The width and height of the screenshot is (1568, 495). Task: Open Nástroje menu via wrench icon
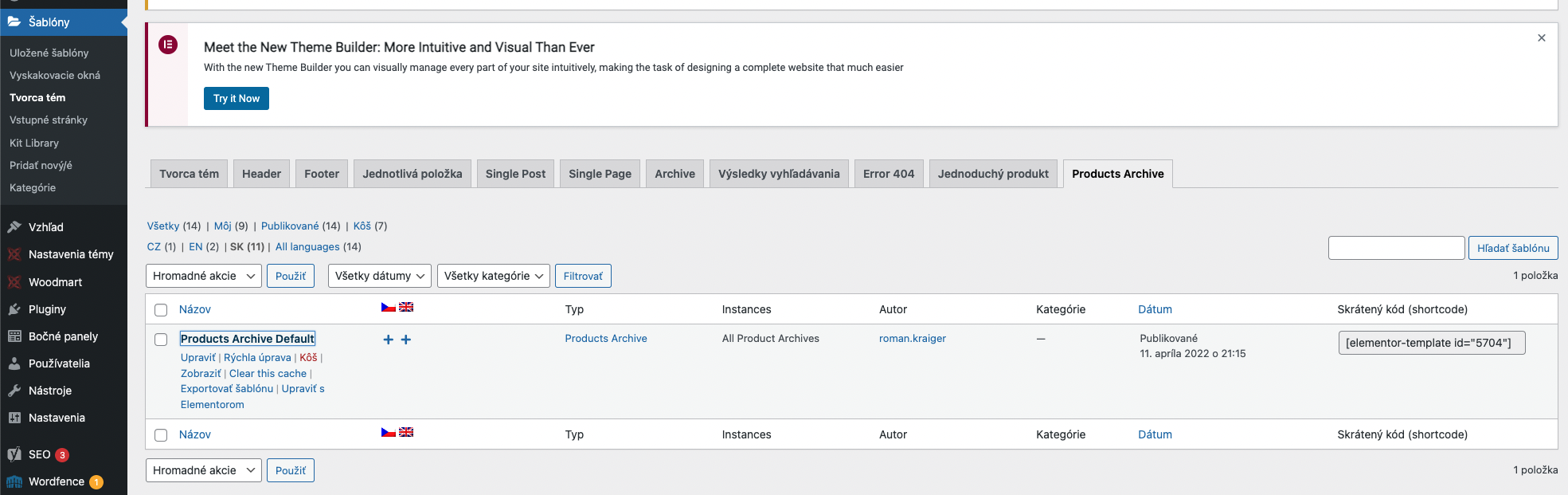point(14,391)
